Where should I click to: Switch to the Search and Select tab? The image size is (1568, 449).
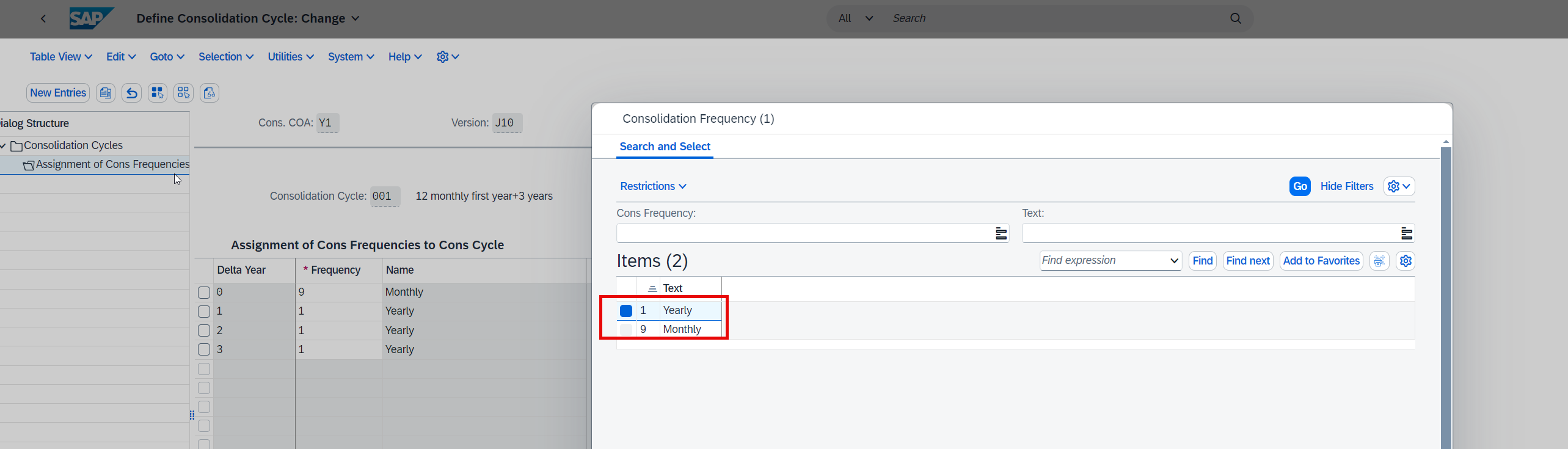665,147
